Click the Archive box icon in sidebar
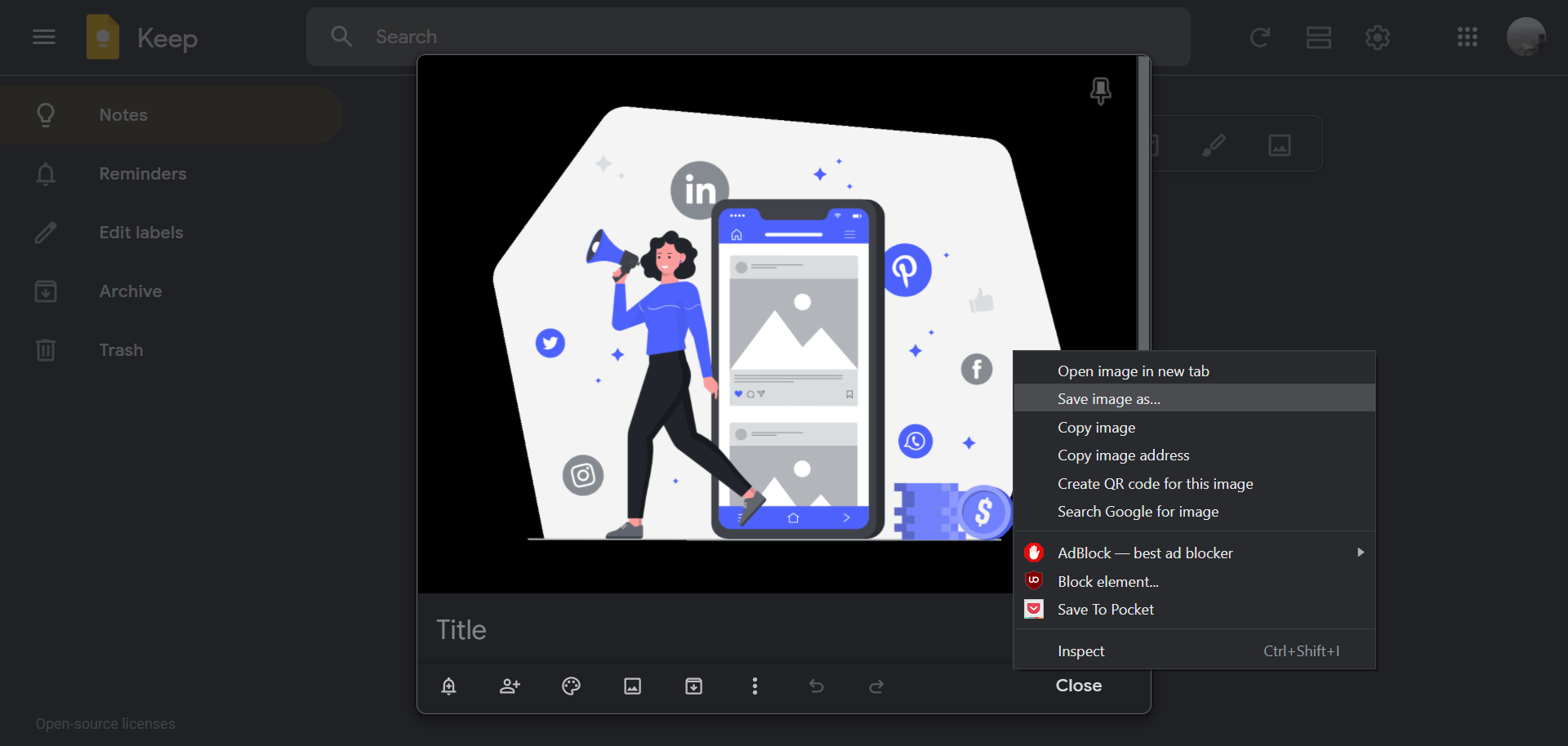 tap(46, 291)
